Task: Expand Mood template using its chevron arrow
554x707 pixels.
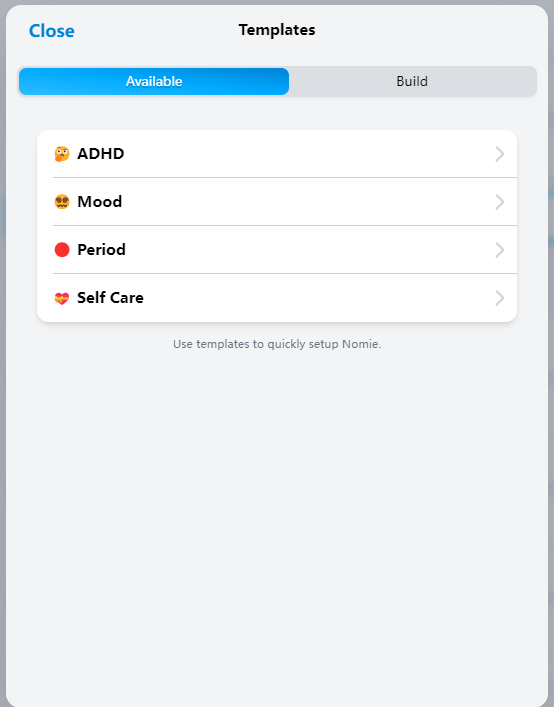Action: [x=499, y=202]
